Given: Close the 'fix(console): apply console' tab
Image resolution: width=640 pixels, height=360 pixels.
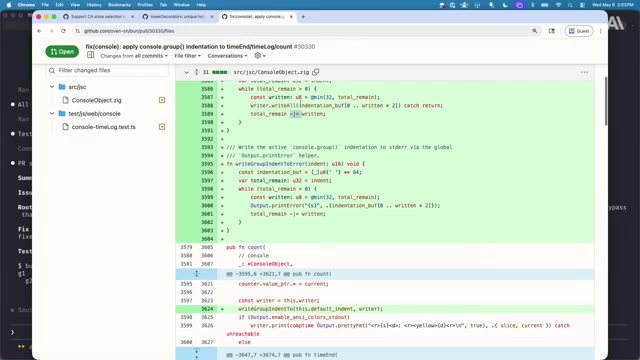Looking at the screenshot, I should click(x=291, y=17).
